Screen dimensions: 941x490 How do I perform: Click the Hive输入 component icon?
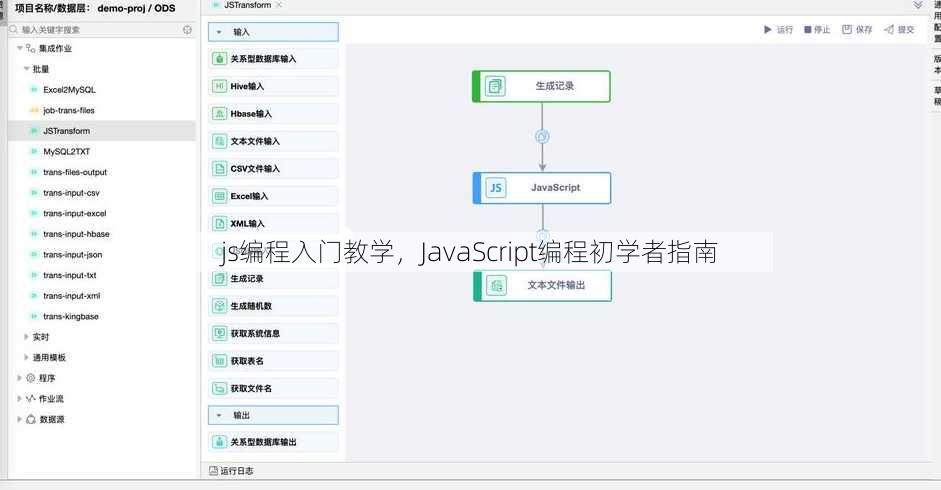pyautogui.click(x=220, y=86)
